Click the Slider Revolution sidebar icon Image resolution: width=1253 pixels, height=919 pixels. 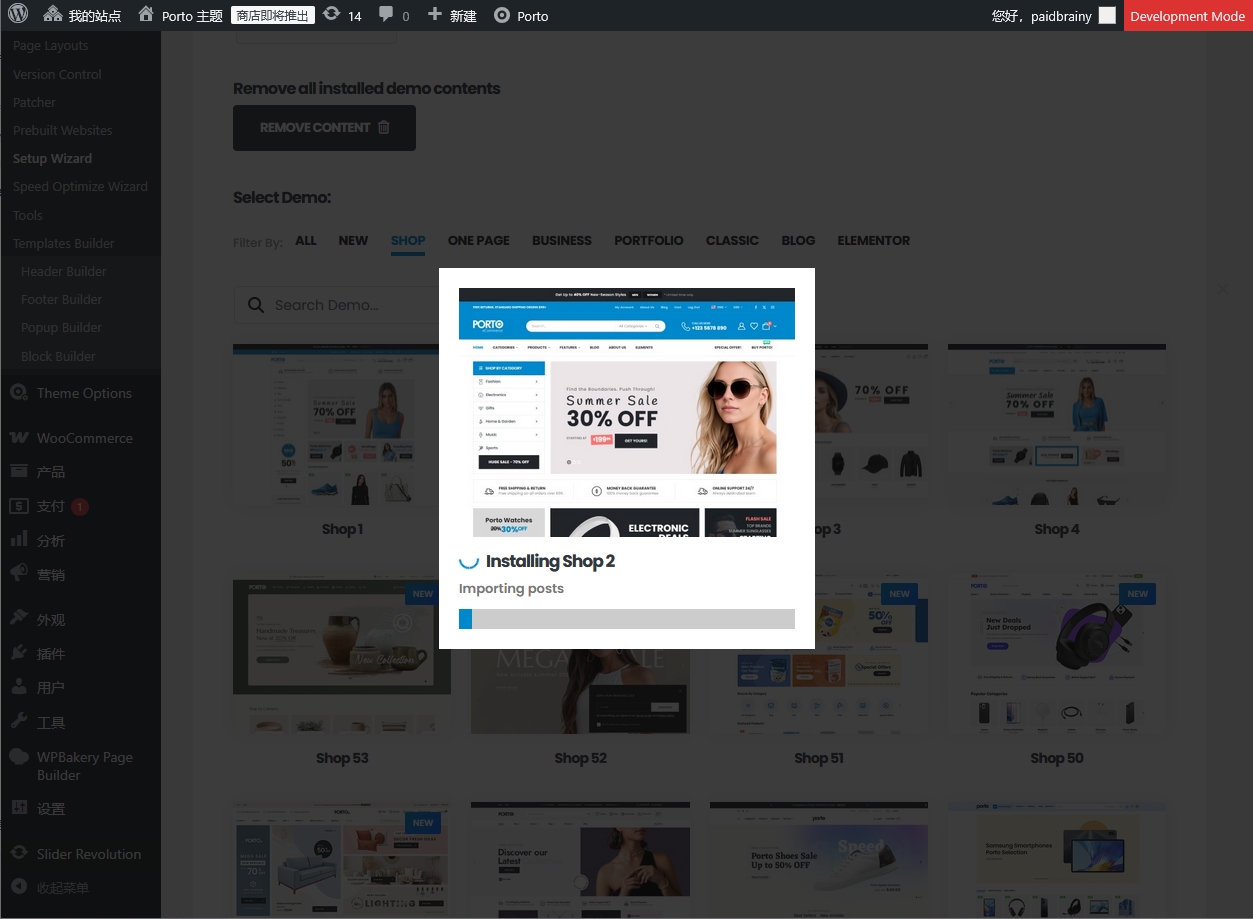pyautogui.click(x=19, y=853)
